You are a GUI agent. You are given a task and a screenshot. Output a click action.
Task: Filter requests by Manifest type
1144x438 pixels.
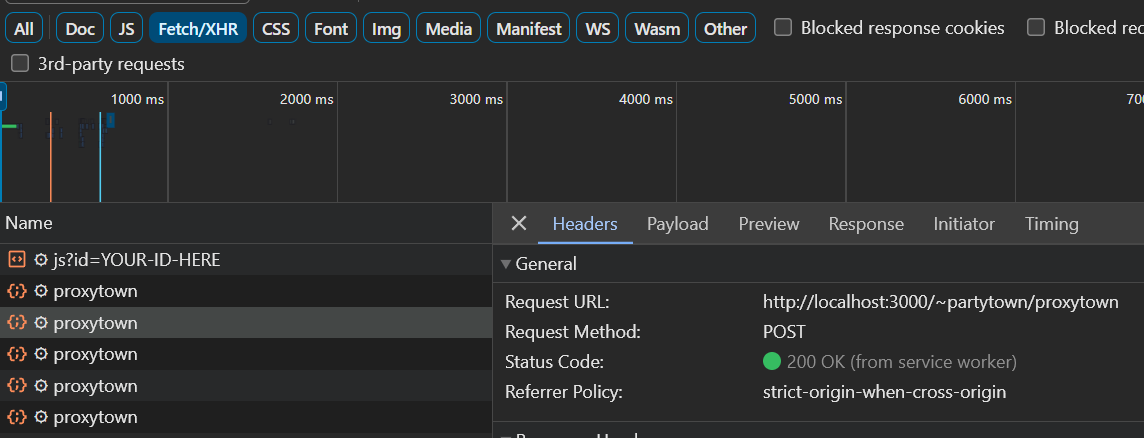[529, 28]
